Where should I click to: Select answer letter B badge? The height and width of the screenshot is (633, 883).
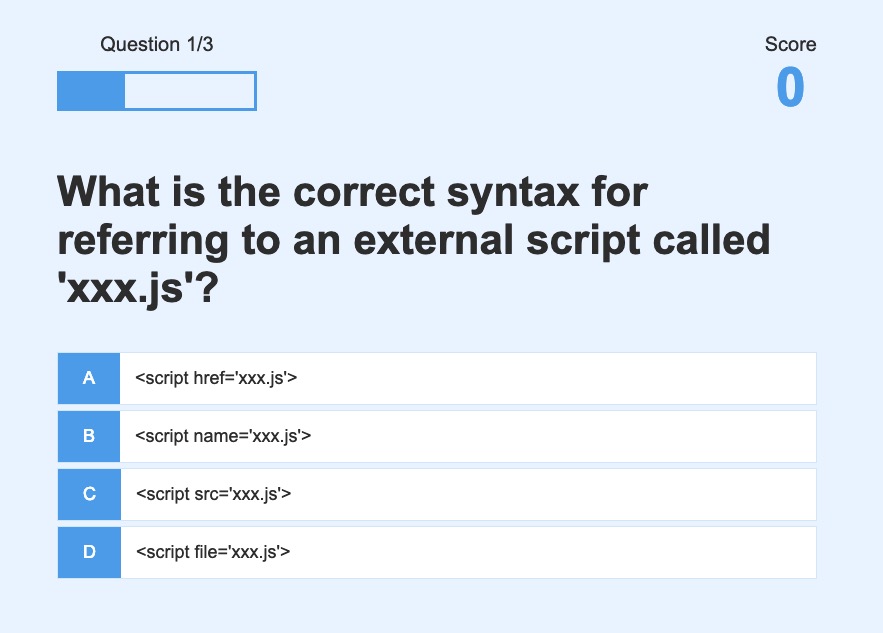pyautogui.click(x=89, y=436)
